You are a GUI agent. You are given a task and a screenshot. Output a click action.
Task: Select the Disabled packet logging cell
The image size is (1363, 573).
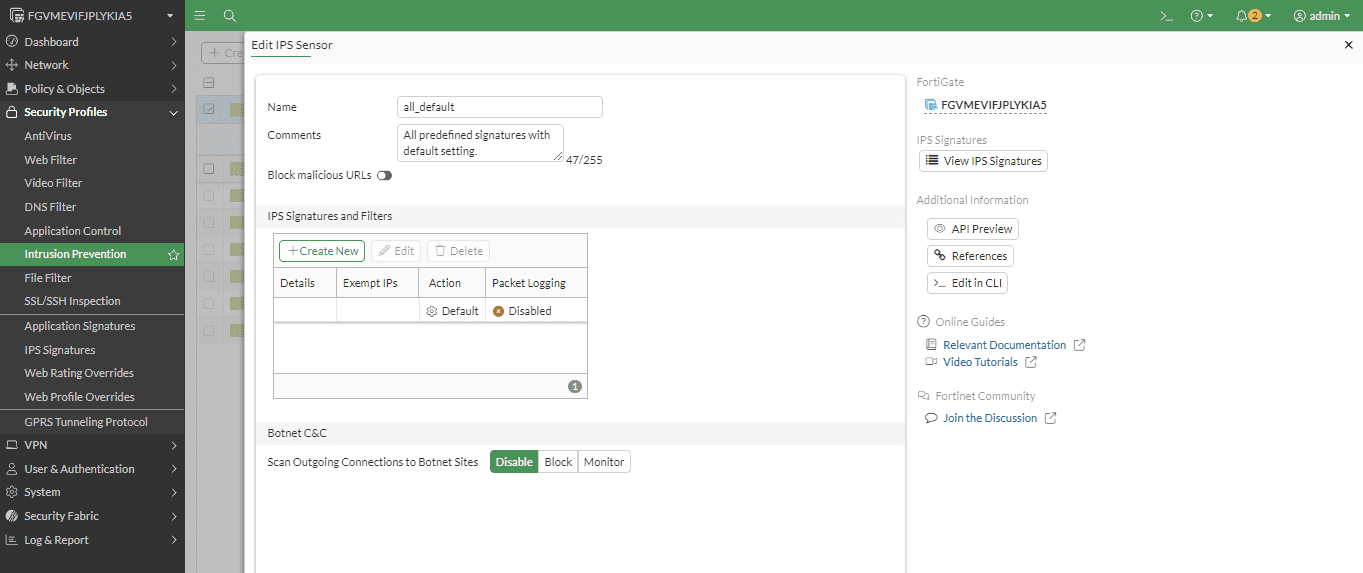(x=536, y=311)
